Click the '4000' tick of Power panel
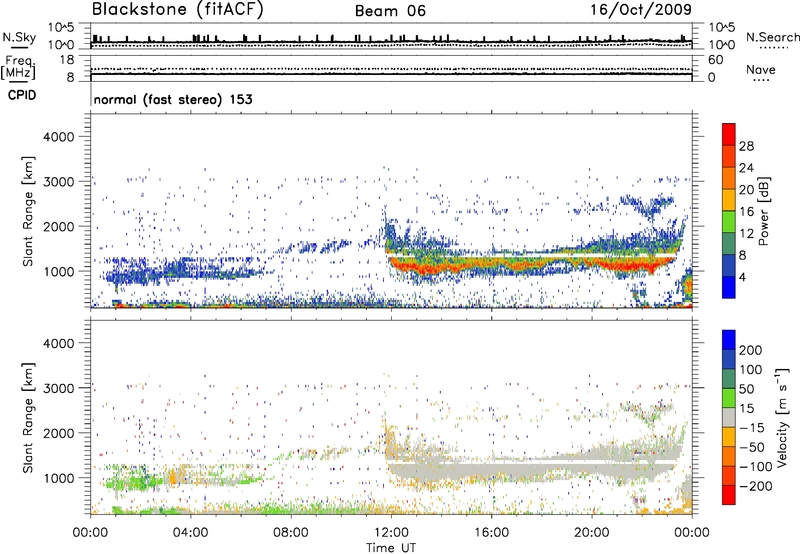 point(59,137)
